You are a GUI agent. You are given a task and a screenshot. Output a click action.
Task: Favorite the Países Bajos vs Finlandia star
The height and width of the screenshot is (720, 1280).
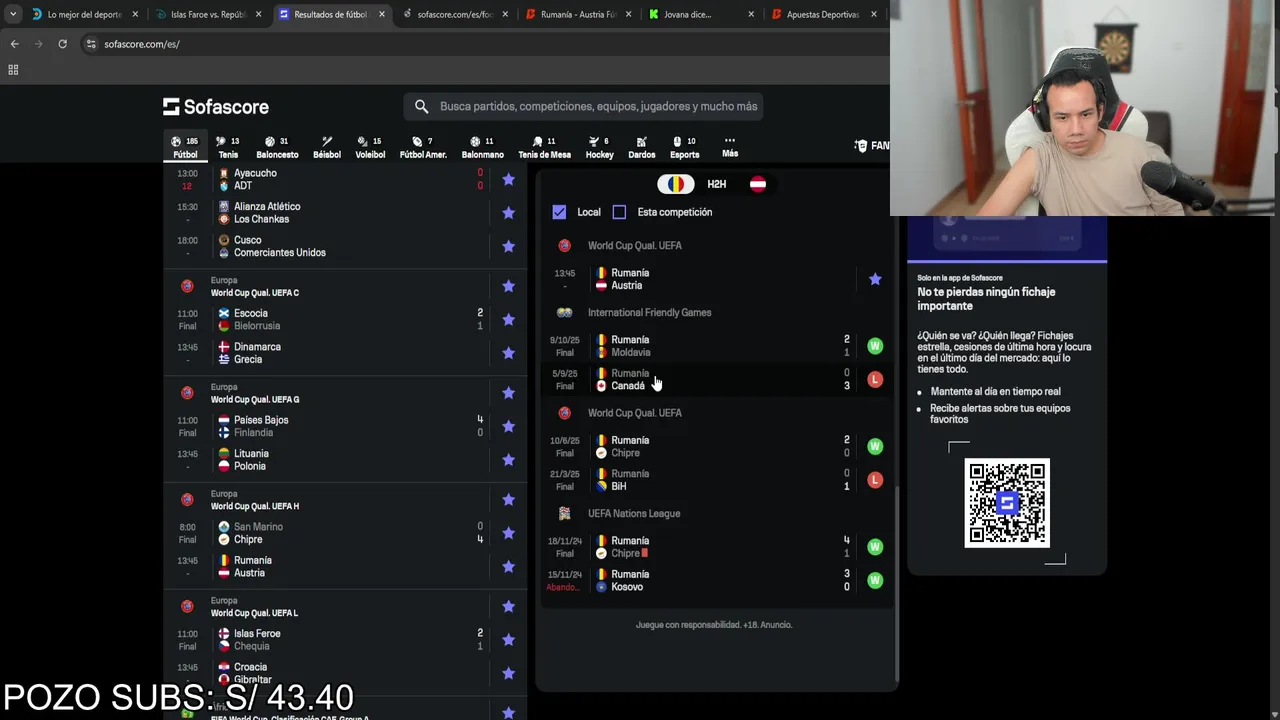pos(508,426)
